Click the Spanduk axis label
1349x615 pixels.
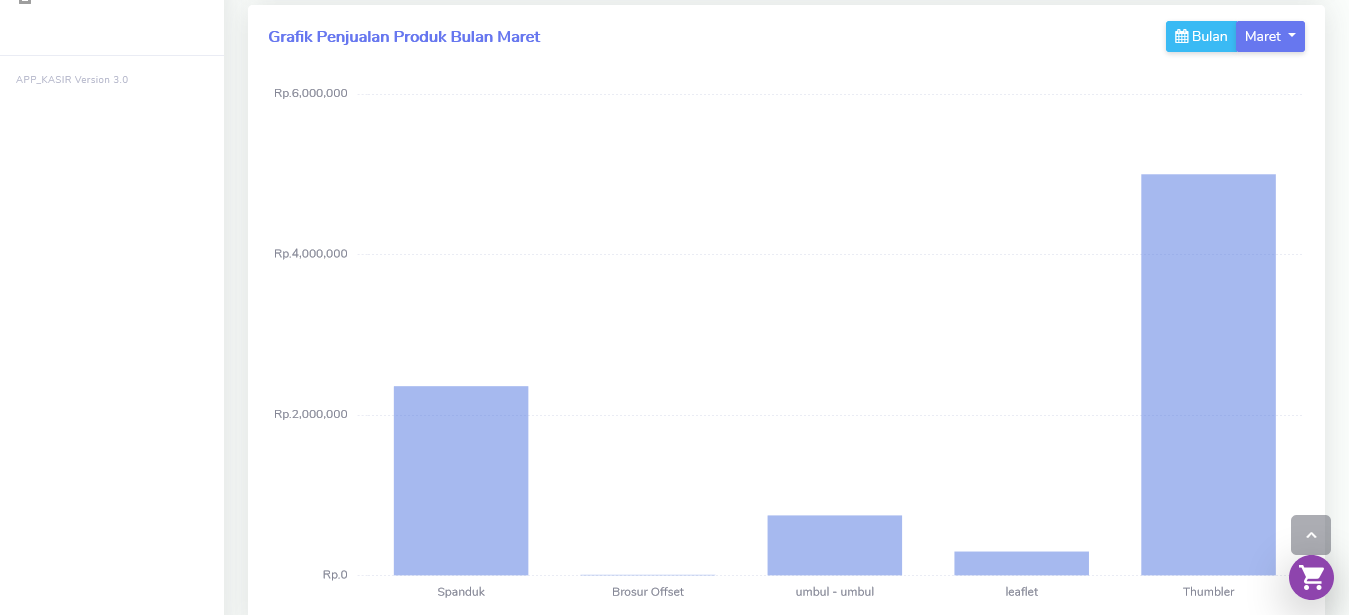pyautogui.click(x=461, y=592)
